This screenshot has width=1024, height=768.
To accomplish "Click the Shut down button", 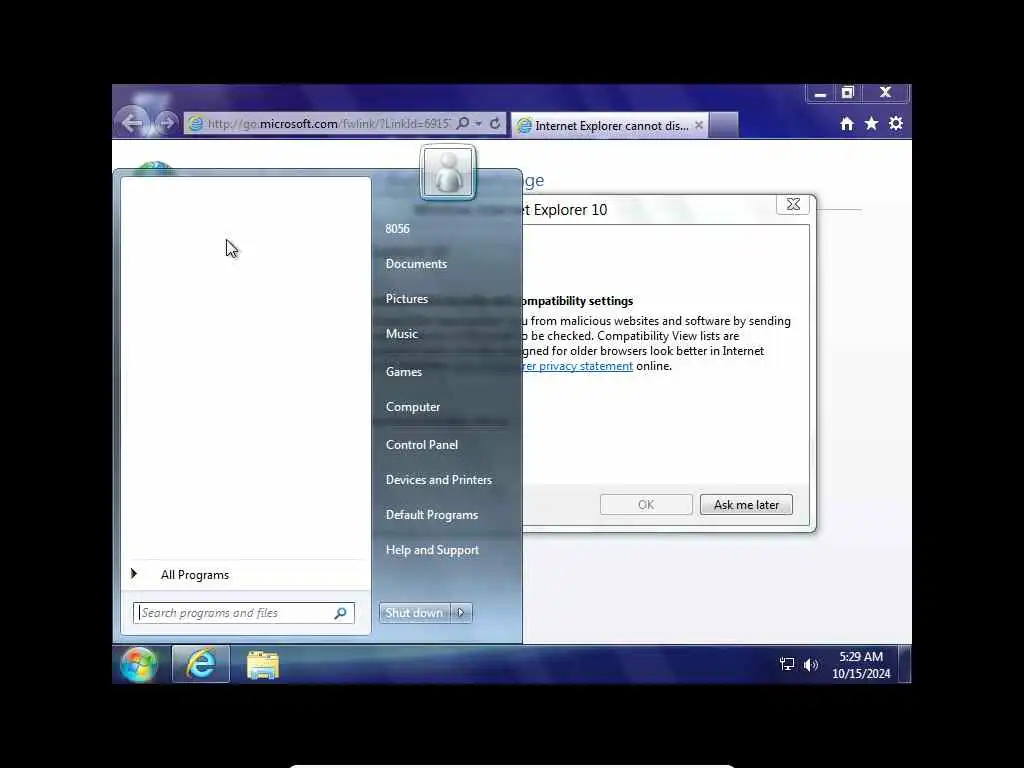I will pos(414,613).
